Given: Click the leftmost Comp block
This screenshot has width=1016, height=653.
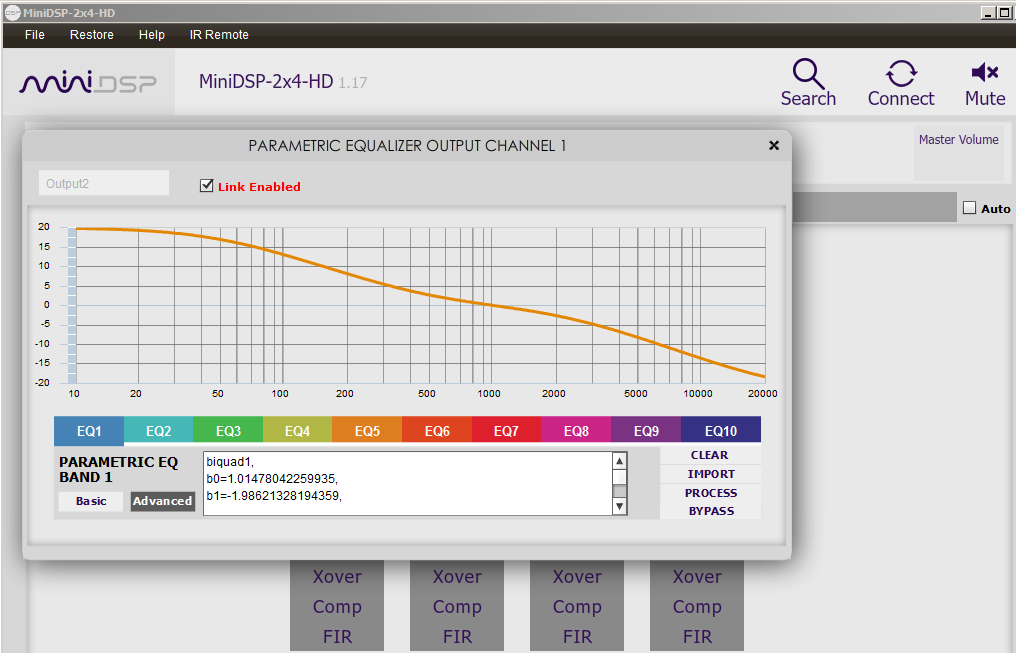Looking at the screenshot, I should (x=337, y=607).
